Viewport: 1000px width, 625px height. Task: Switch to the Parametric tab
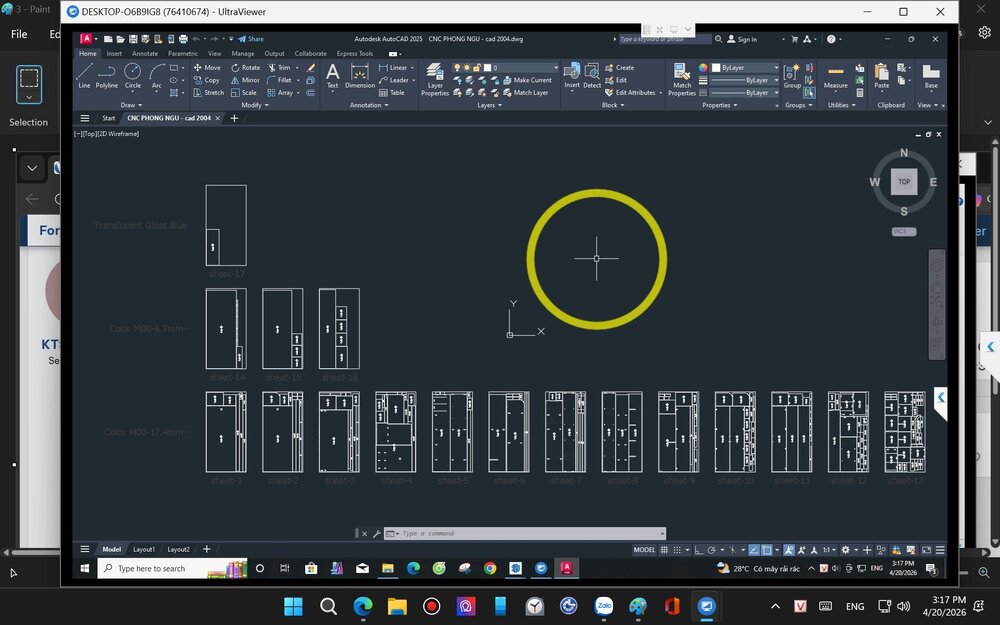coord(182,54)
